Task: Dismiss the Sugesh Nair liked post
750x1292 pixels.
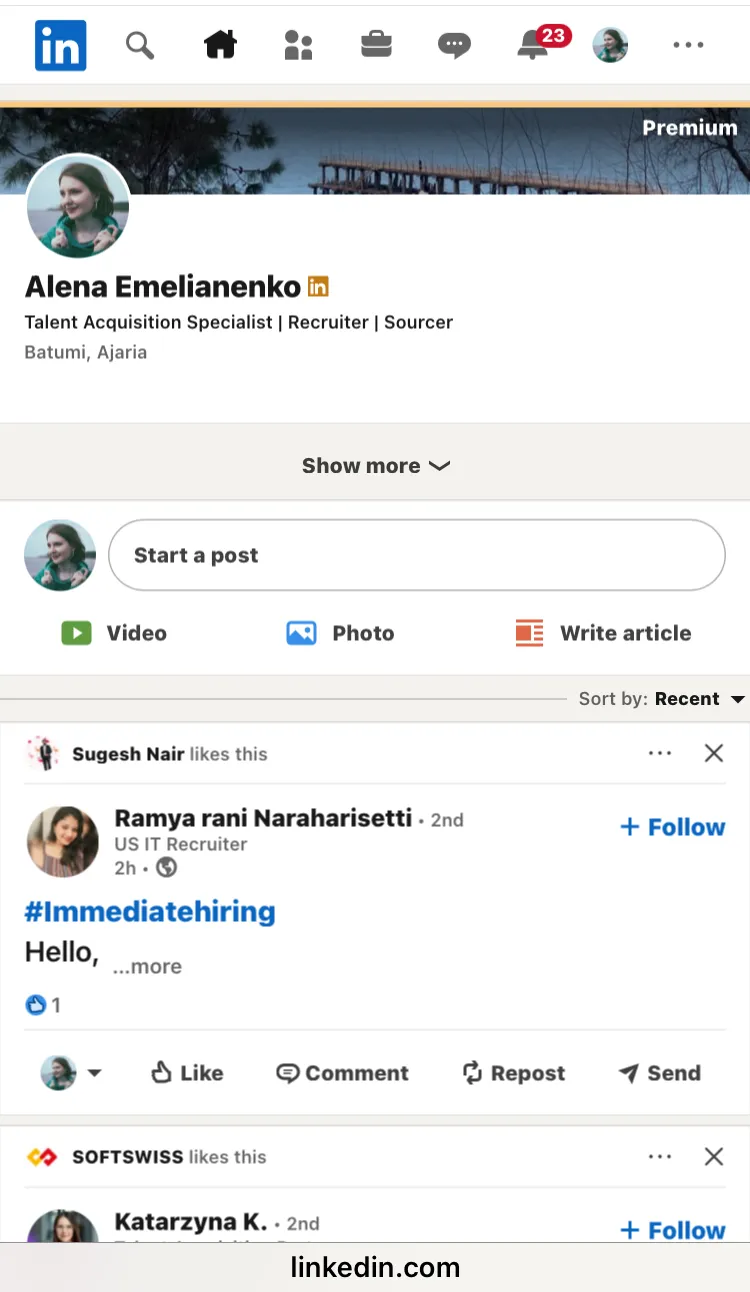Action: tap(714, 753)
